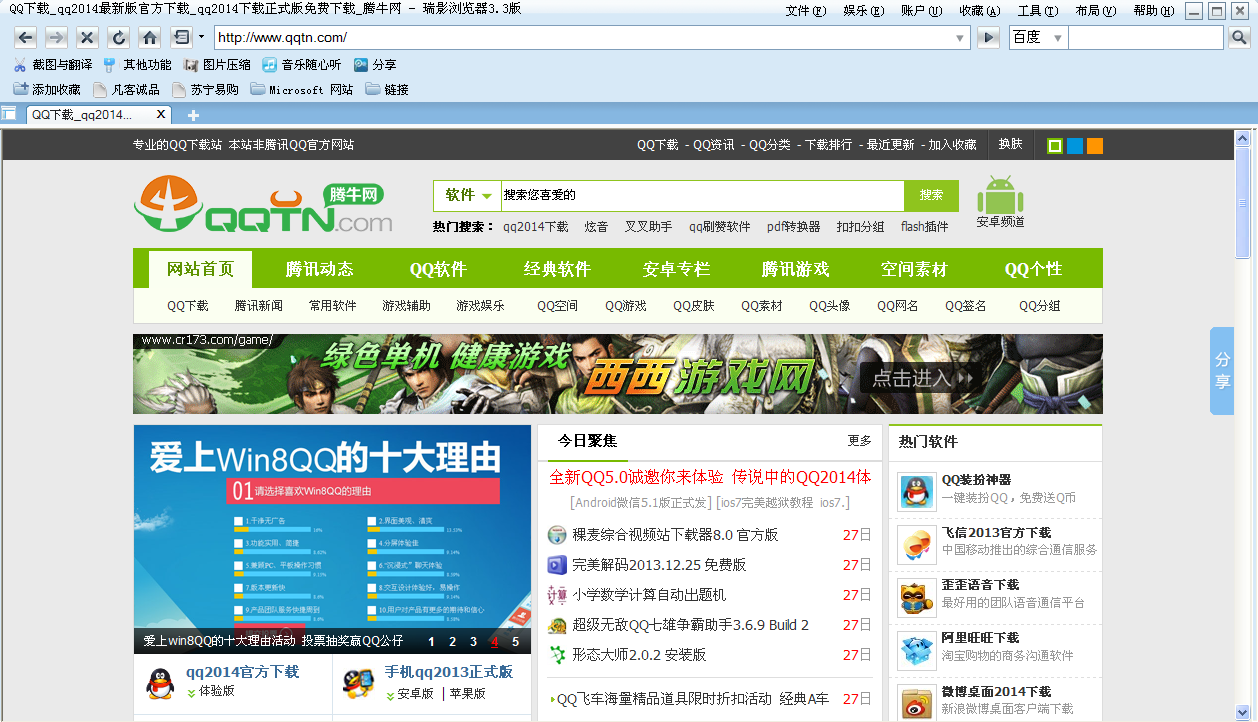The image size is (1258, 722).
Task: Click the 换肤 skin link
Action: 1010,144
